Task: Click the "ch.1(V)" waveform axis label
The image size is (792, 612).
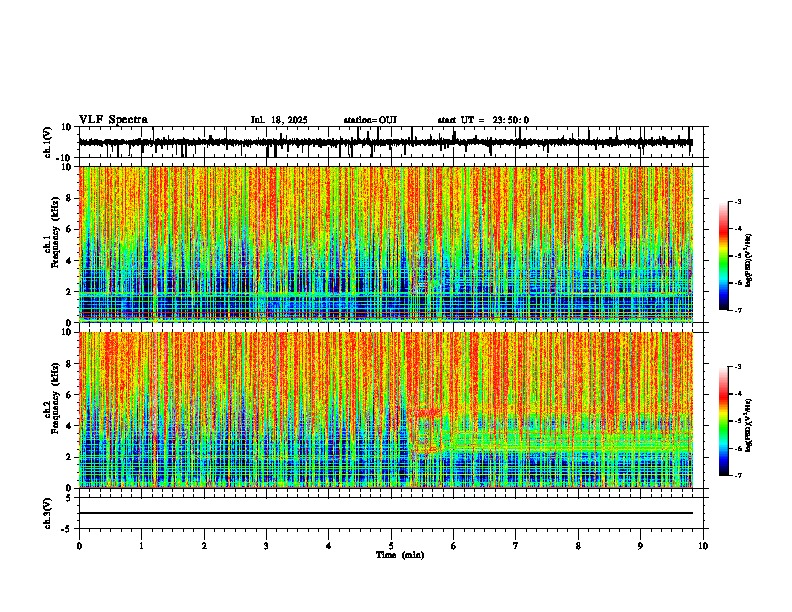Action: coord(48,142)
